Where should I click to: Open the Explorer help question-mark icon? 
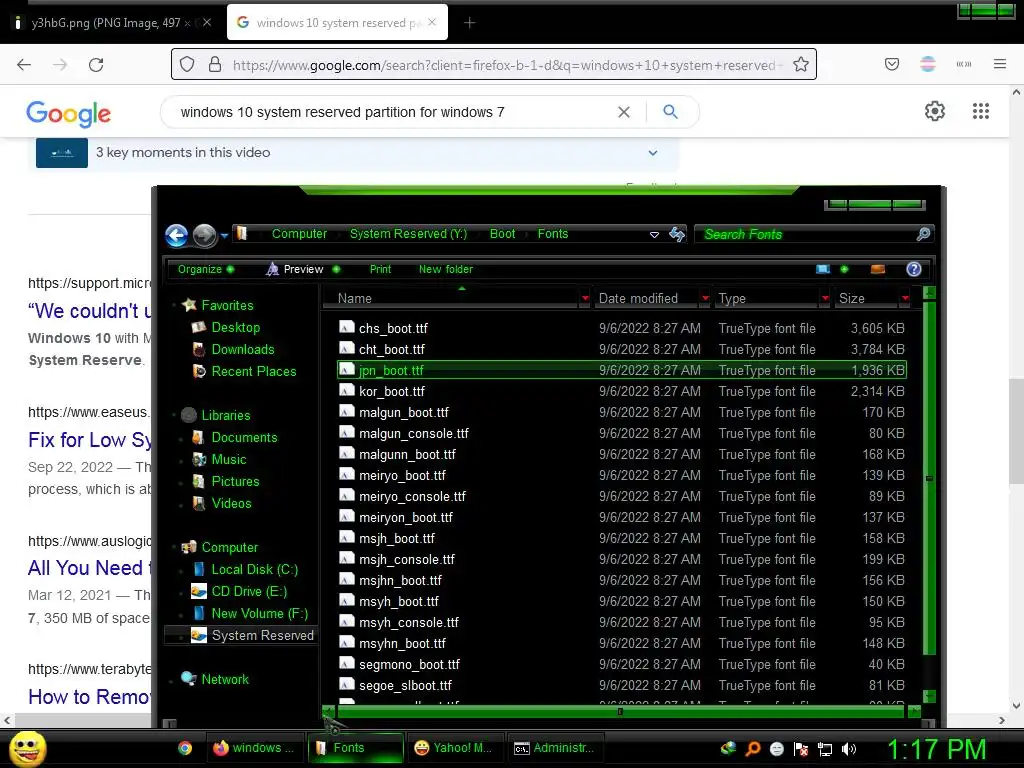(x=914, y=269)
